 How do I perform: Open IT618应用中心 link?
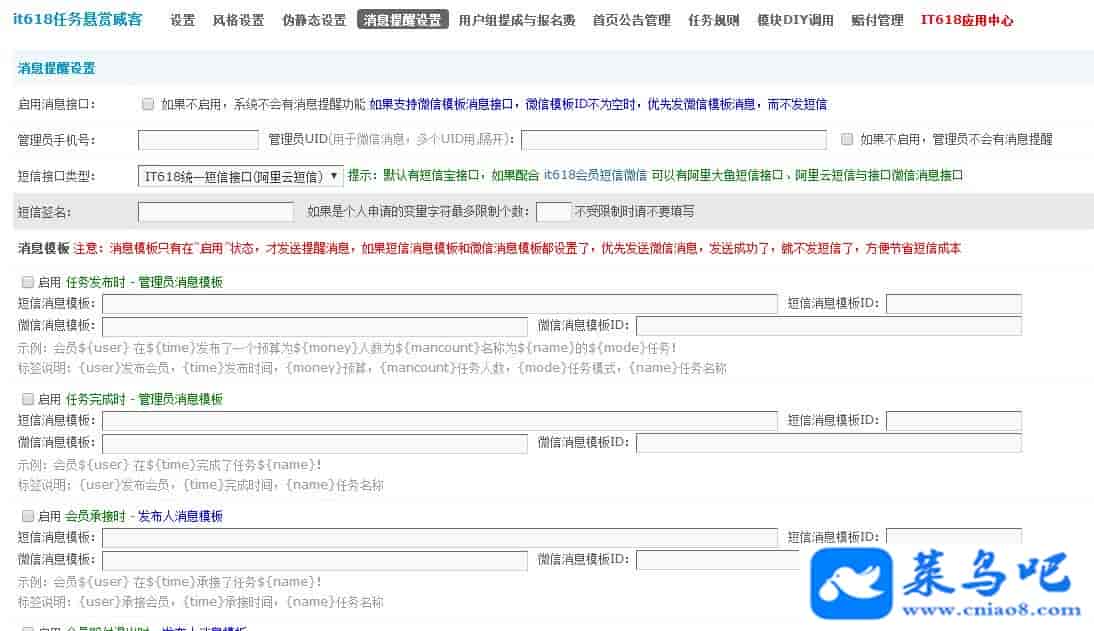pyautogui.click(x=967, y=20)
